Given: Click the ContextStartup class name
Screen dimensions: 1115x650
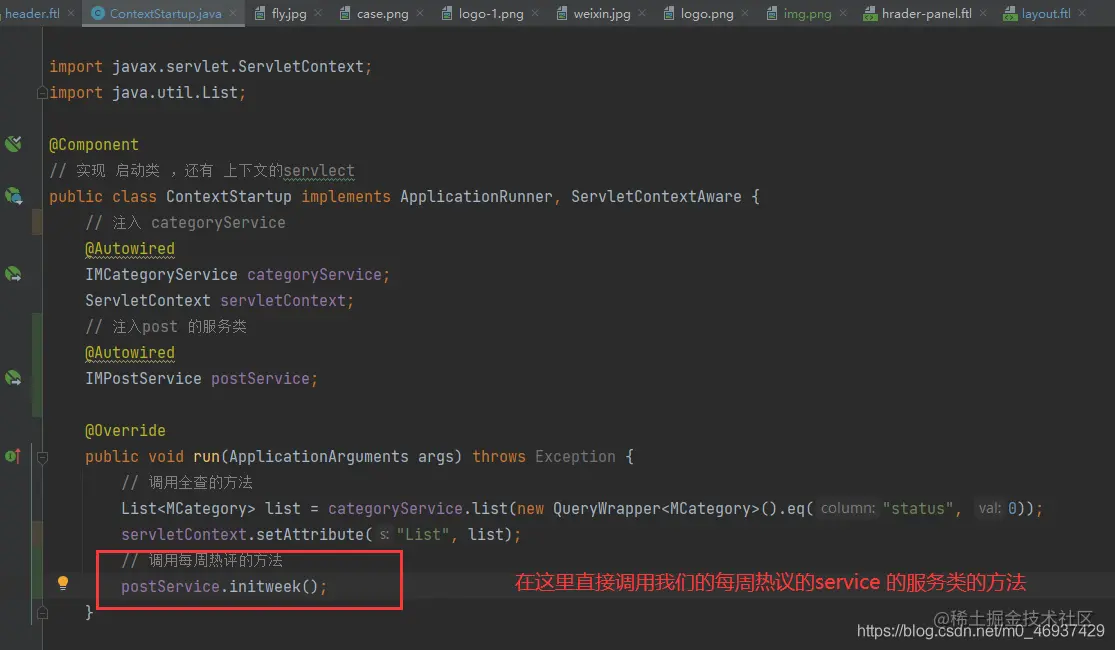Looking at the screenshot, I should pyautogui.click(x=229, y=196).
